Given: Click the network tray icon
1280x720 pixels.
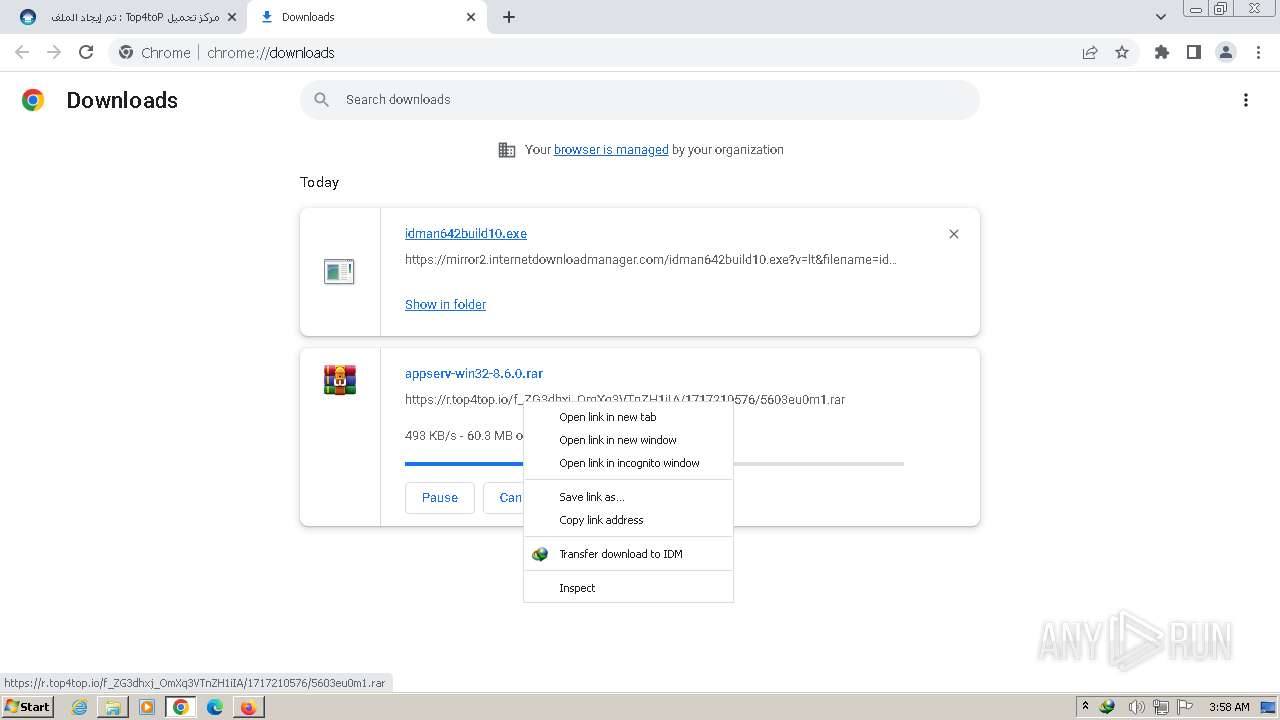Looking at the screenshot, I should pos(1160,707).
